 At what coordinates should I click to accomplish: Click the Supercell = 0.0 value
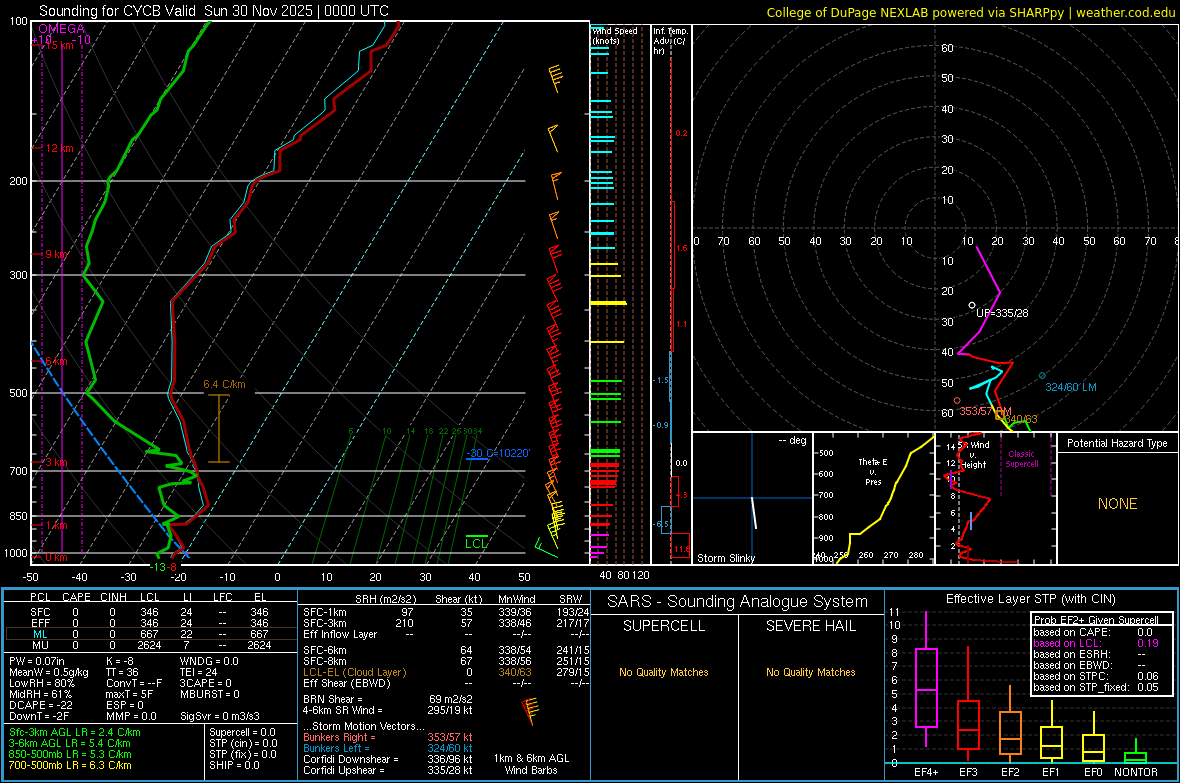click(x=242, y=732)
